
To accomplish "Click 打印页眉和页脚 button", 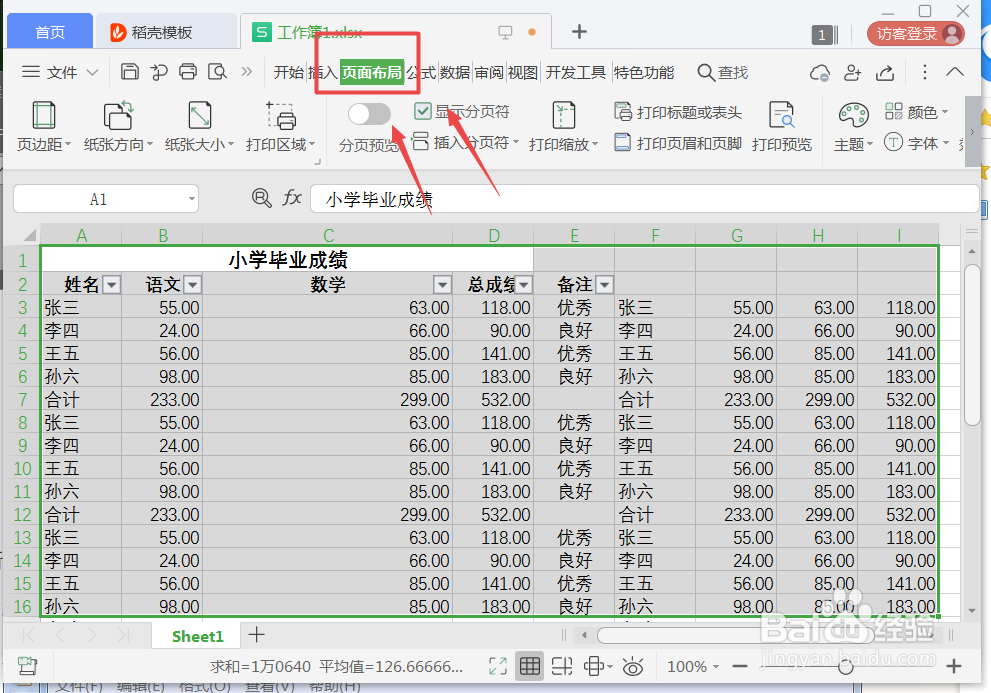I will click(x=678, y=144).
